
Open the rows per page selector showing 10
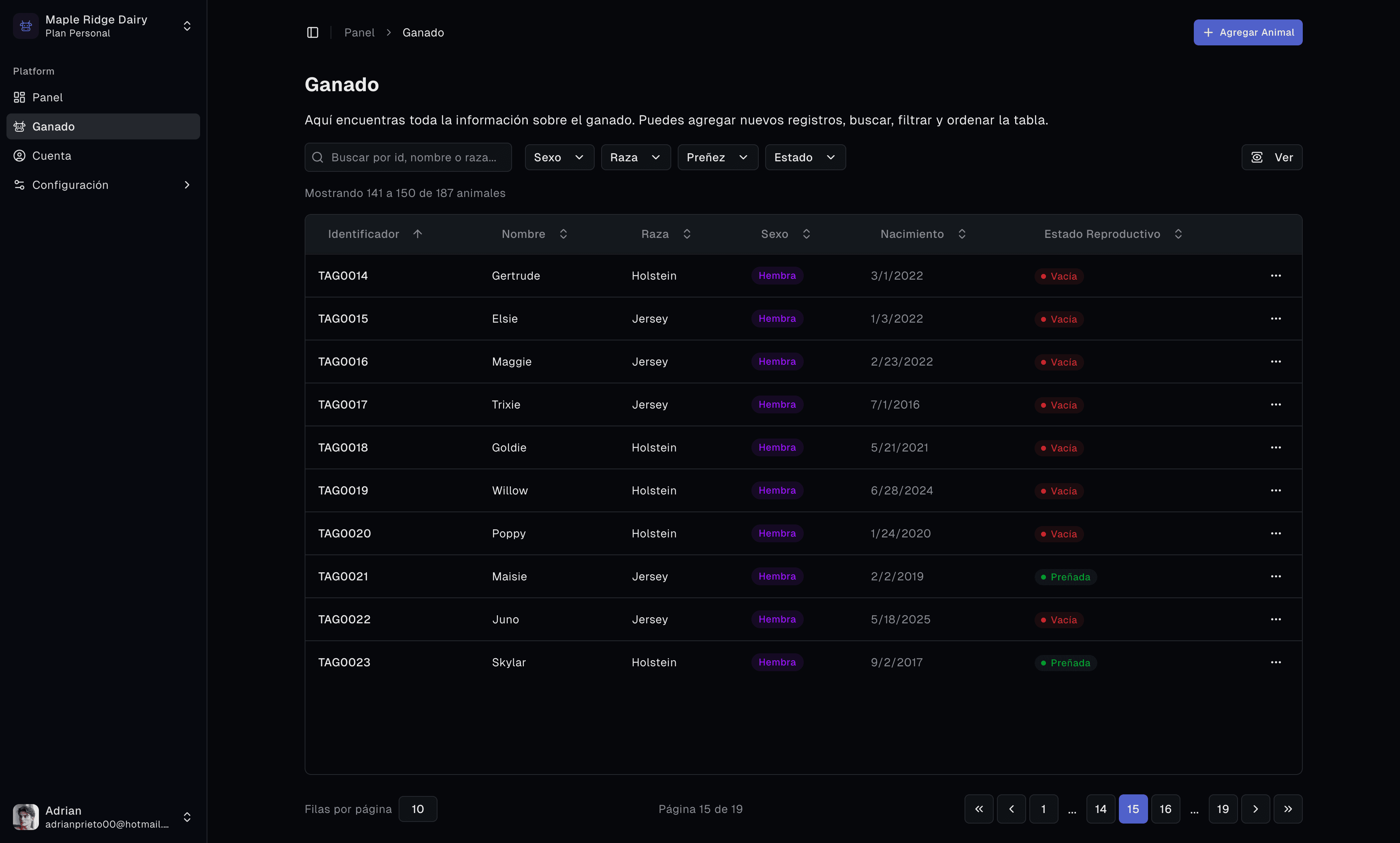point(417,809)
